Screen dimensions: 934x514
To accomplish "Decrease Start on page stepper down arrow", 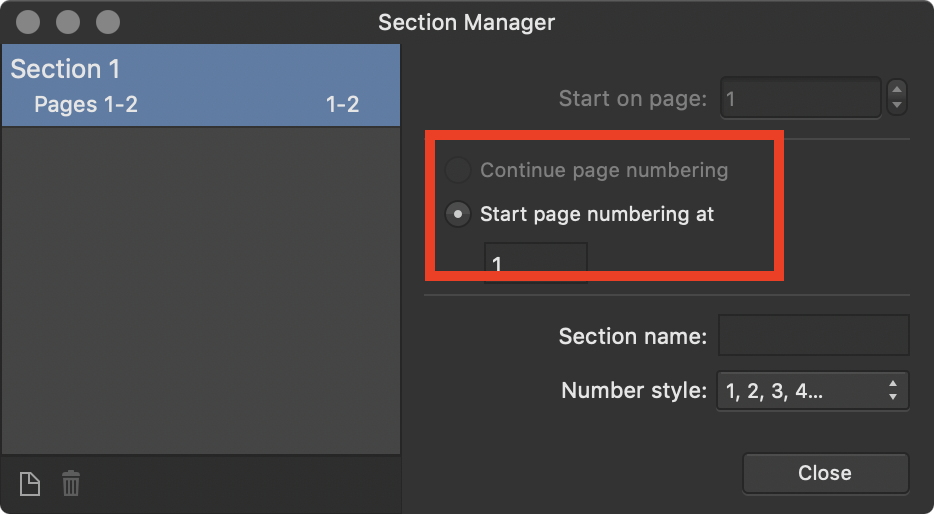I will click(x=897, y=106).
